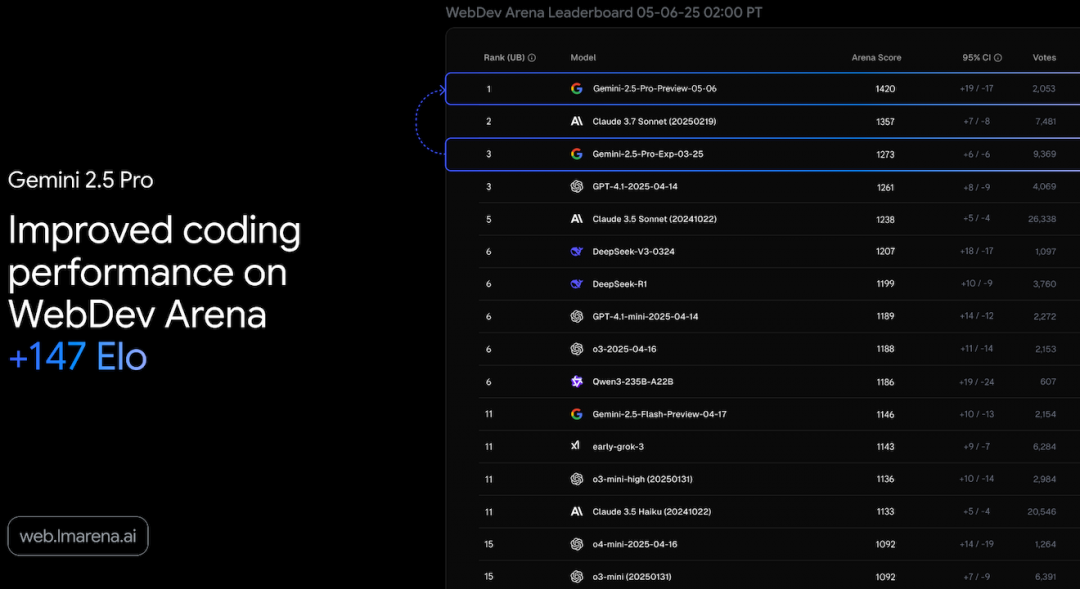Sort by the Arena Score column header

876,58
